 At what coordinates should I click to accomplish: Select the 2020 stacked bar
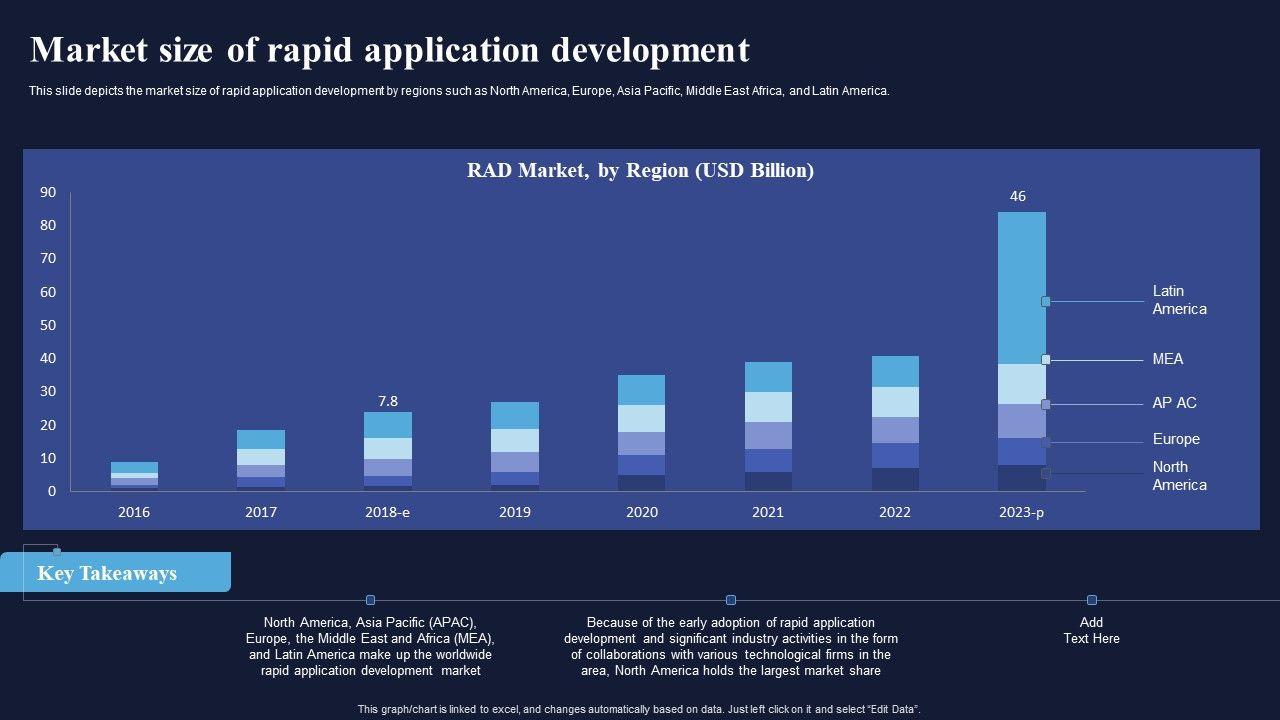pos(641,432)
